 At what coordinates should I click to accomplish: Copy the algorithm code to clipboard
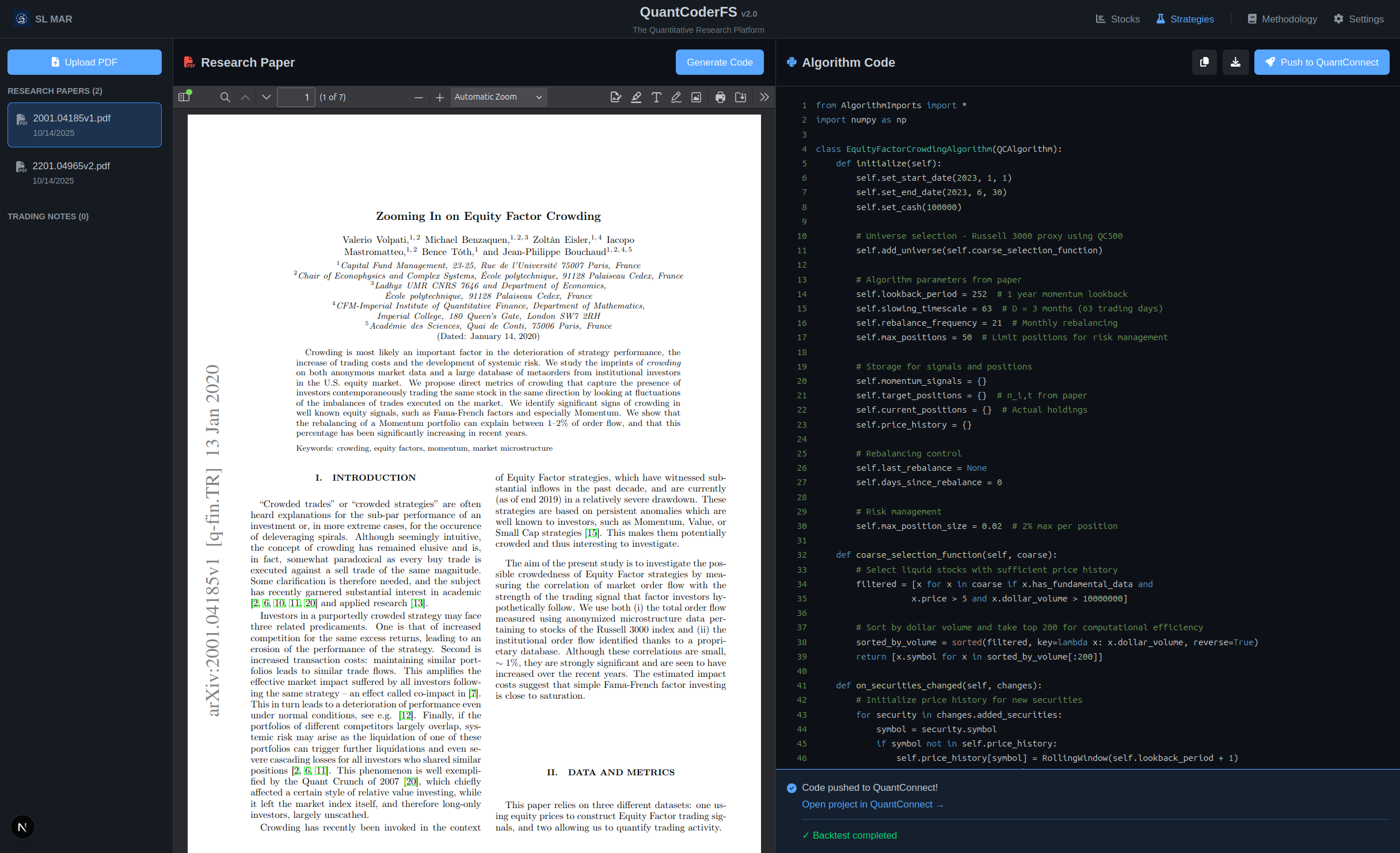pyautogui.click(x=1204, y=62)
